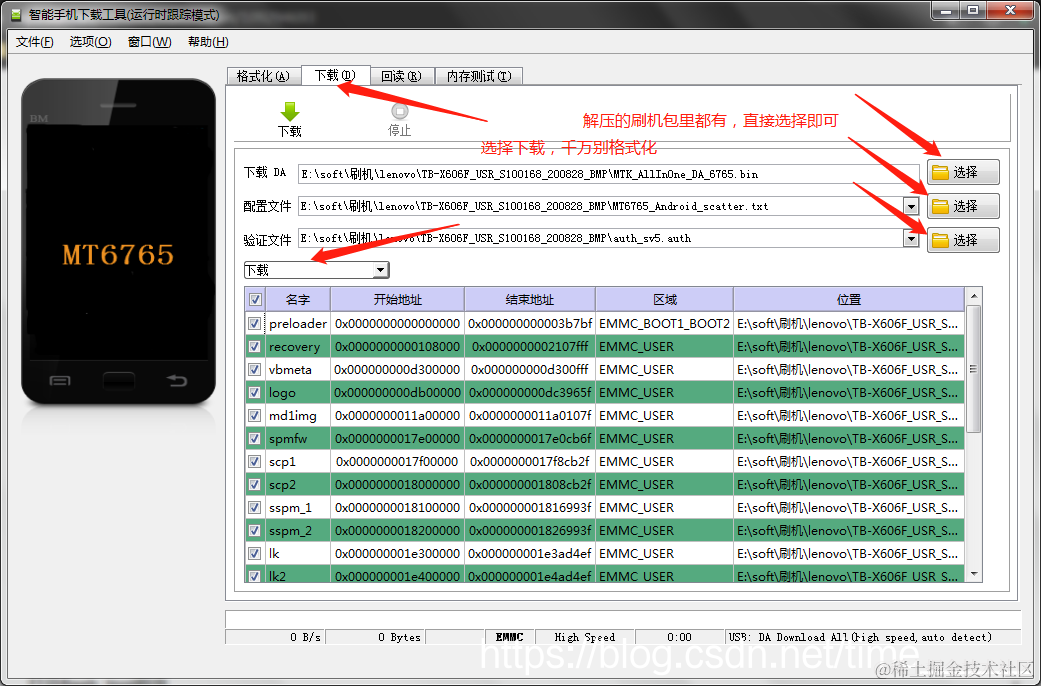1041x686 pixels.
Task: Click the 0 B/s transfer speed entry
Action: pos(275,637)
